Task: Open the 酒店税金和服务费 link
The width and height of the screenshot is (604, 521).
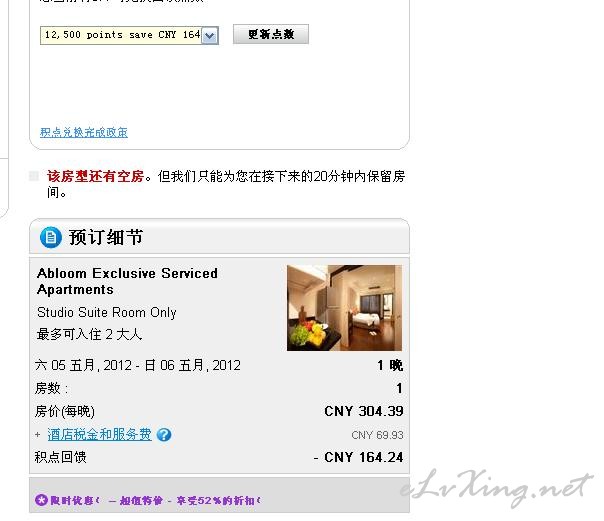Action: tap(99, 434)
